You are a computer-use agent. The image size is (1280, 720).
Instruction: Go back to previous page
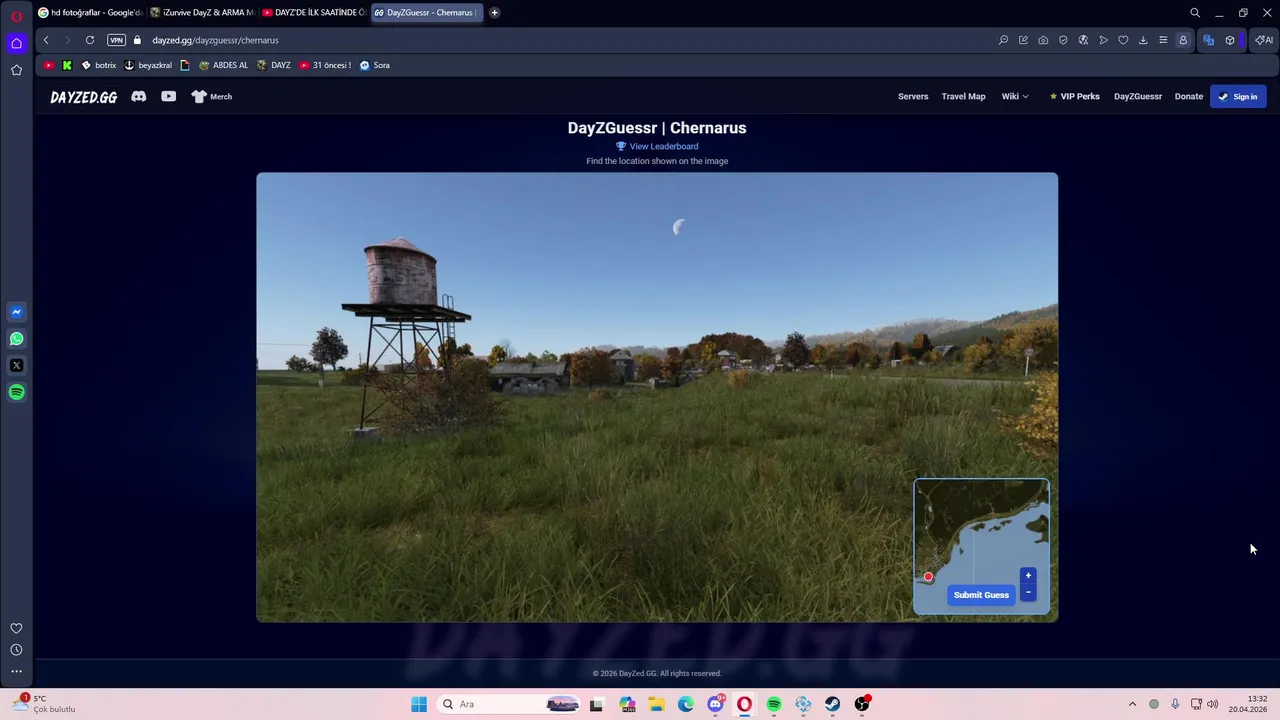(x=46, y=40)
